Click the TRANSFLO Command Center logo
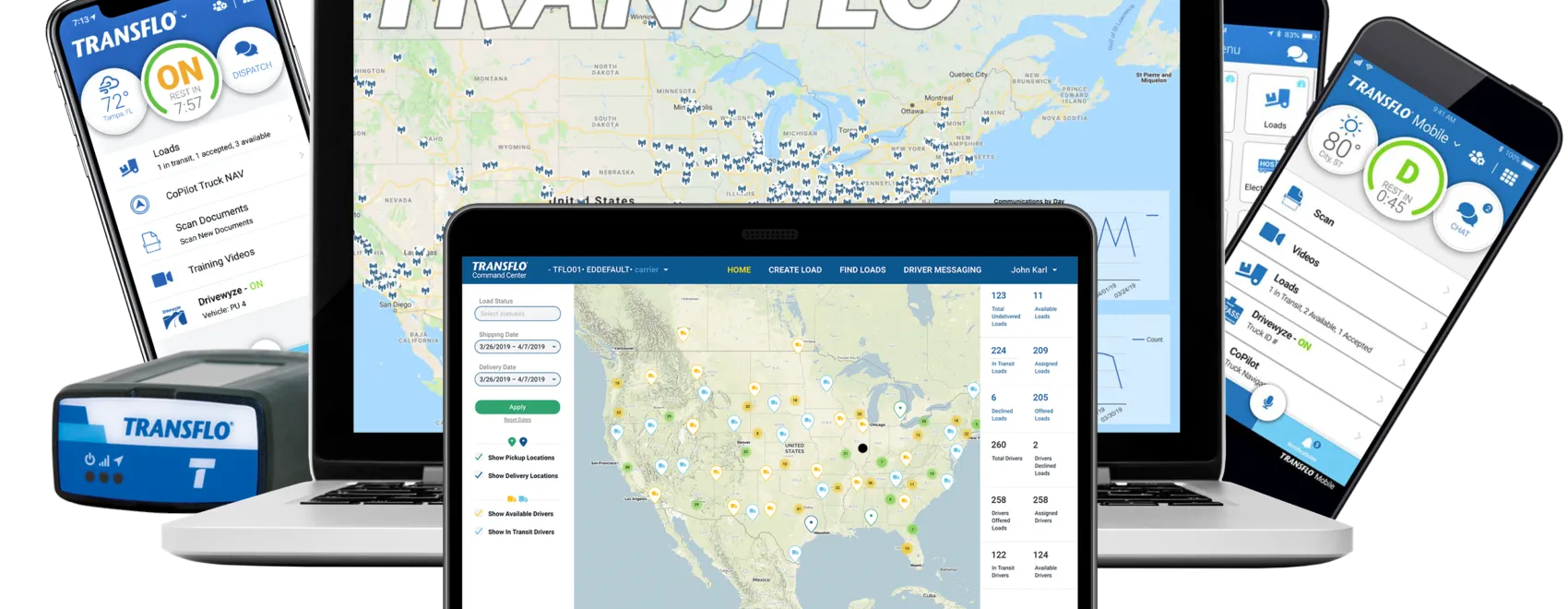 point(500,269)
